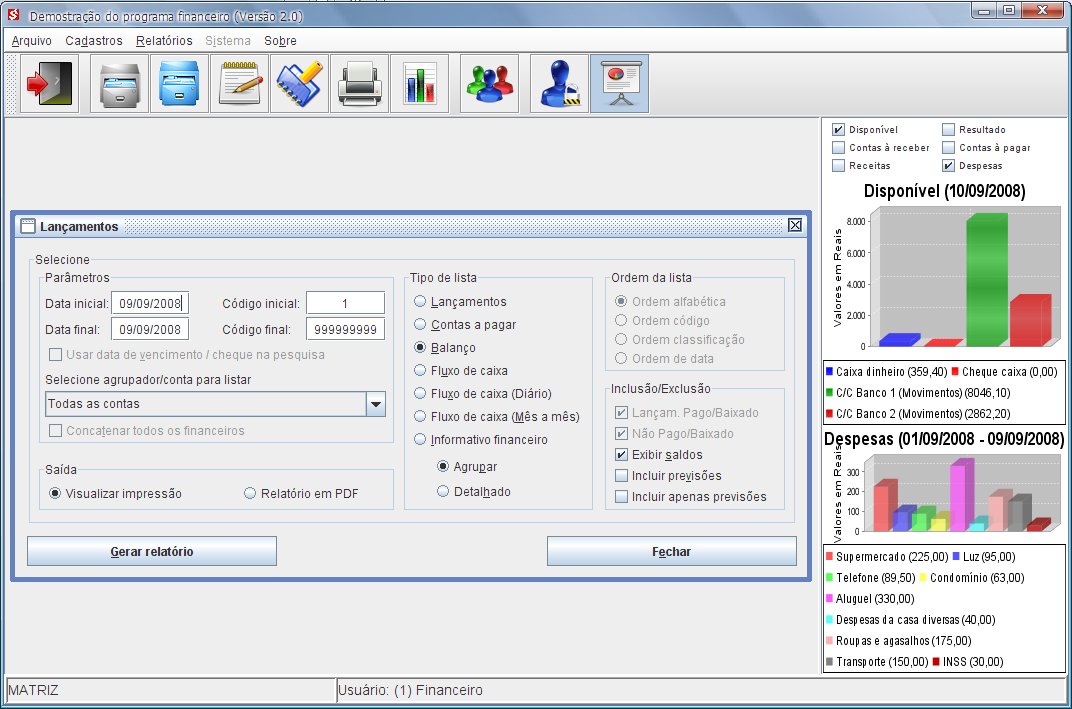Click the Código inicial field

(345, 303)
